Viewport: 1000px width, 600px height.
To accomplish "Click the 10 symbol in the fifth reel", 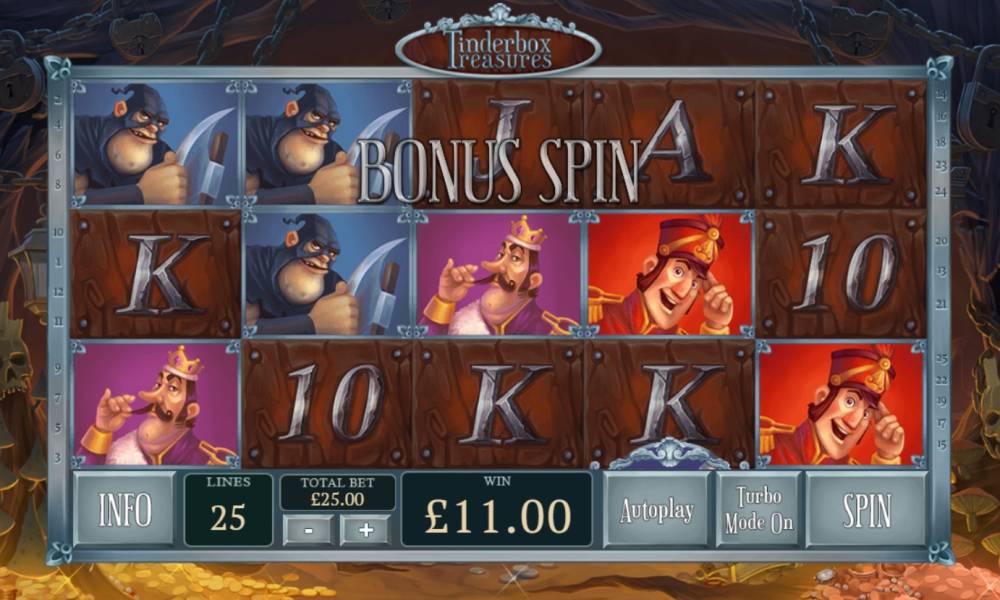I will point(841,274).
